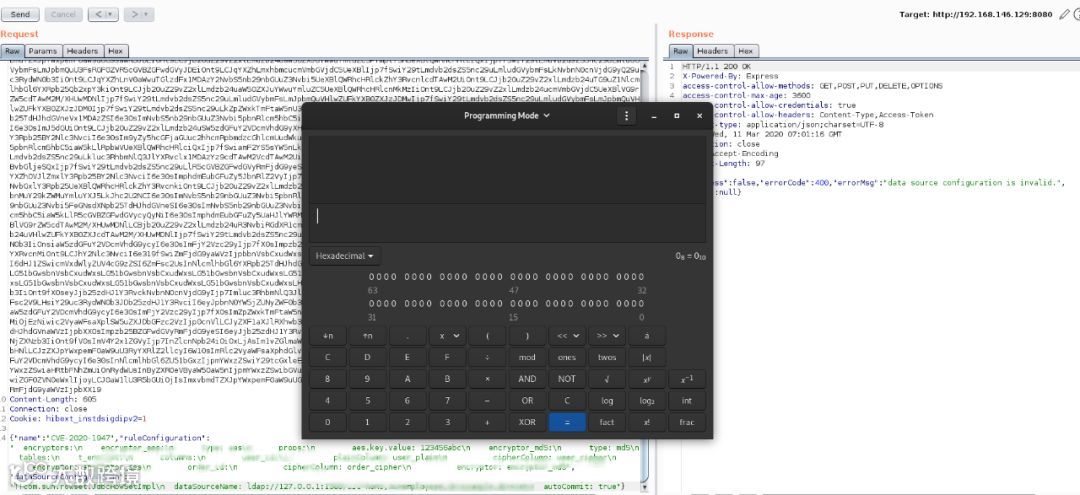
Task: Click the minus (−) key in calculator
Action: [x=488, y=400]
